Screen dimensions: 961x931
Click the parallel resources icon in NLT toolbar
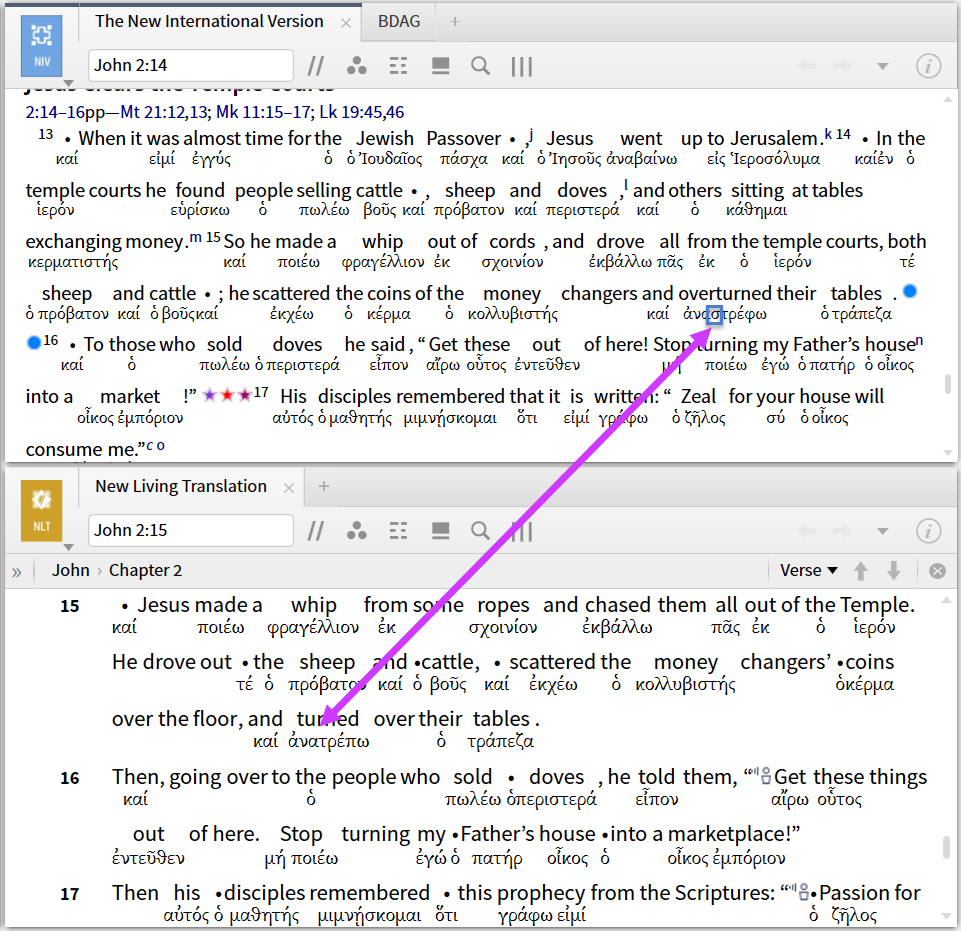point(316,531)
